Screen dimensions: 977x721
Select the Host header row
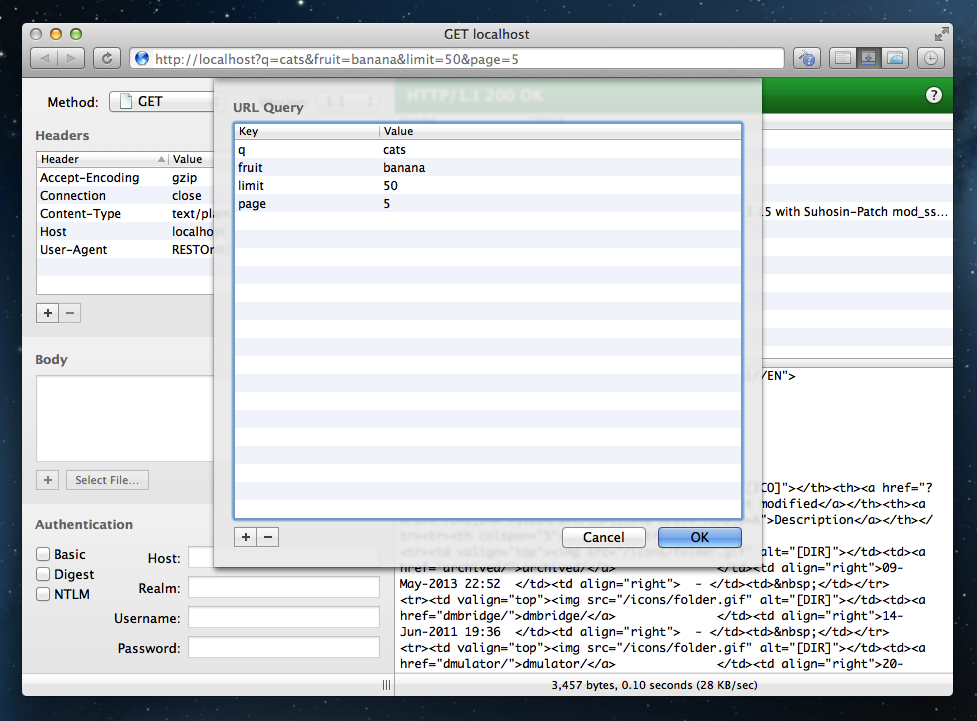point(125,232)
